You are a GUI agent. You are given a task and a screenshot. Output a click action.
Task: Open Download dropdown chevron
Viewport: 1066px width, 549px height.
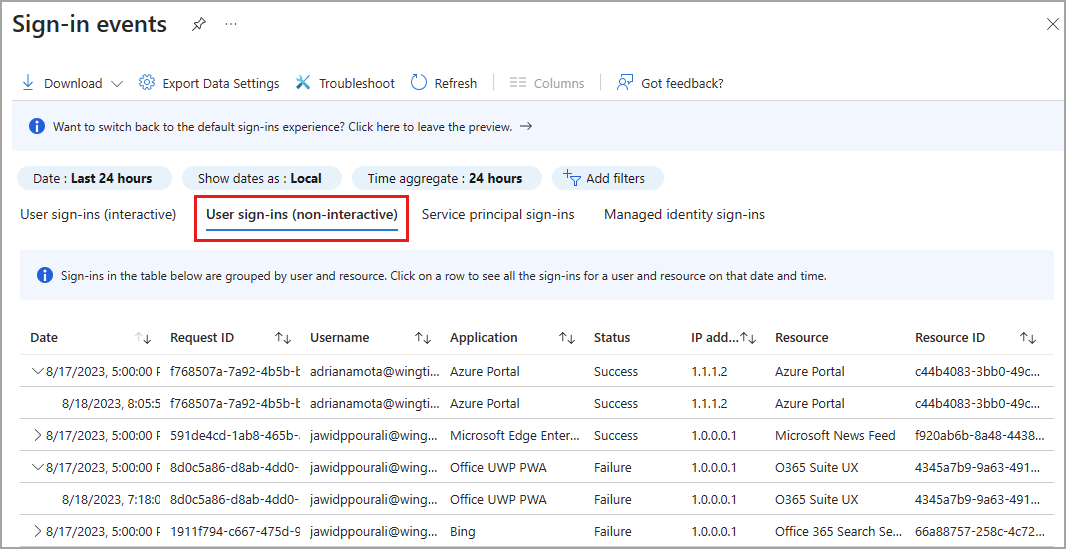pyautogui.click(x=117, y=84)
